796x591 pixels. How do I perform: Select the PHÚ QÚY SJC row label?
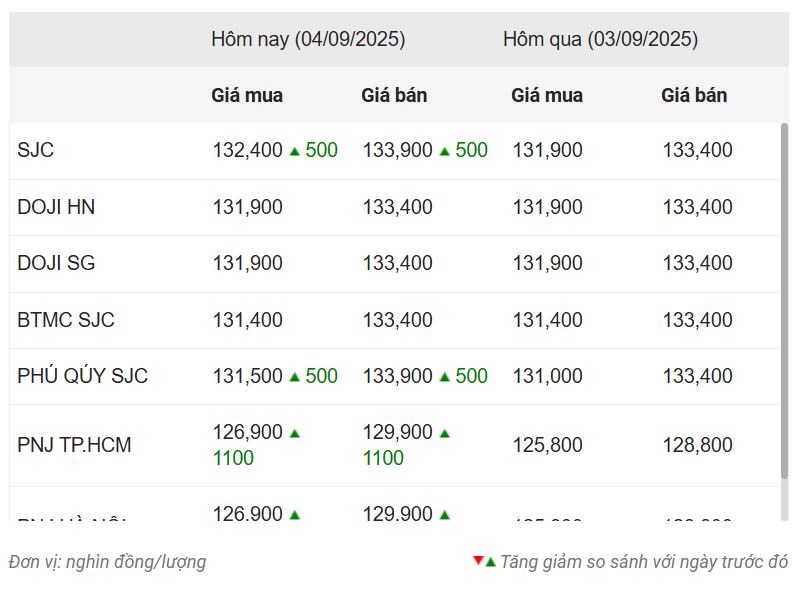coord(83,376)
